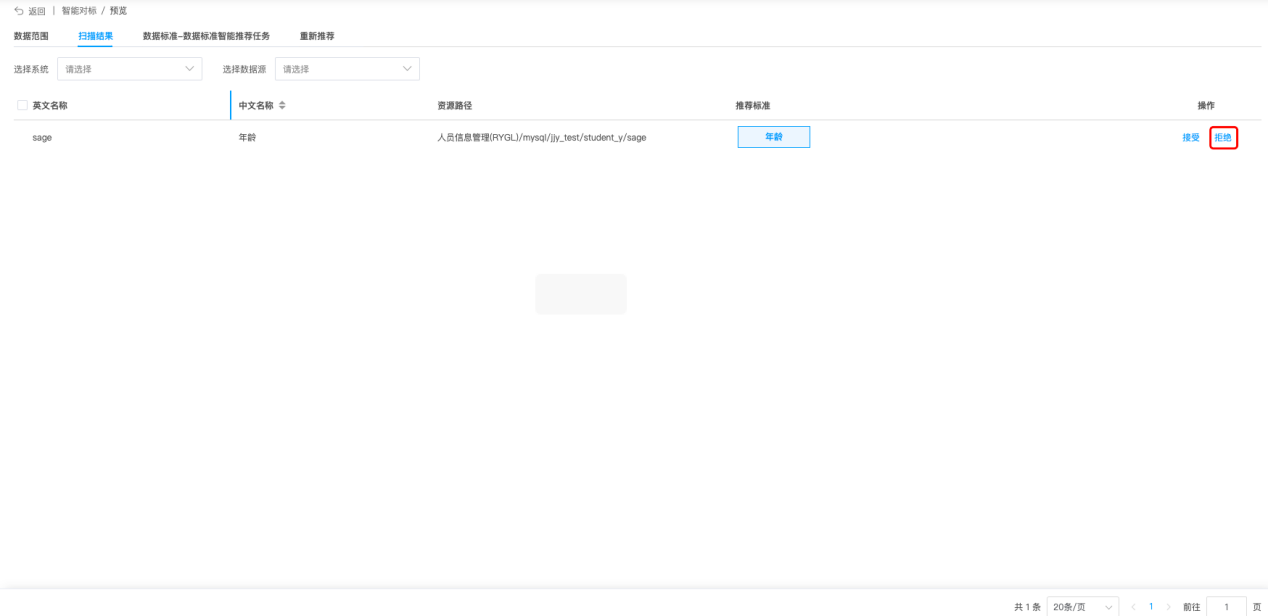Open the 20条/页 page size dropdown
This screenshot has height=616, width=1268.
1083,607
